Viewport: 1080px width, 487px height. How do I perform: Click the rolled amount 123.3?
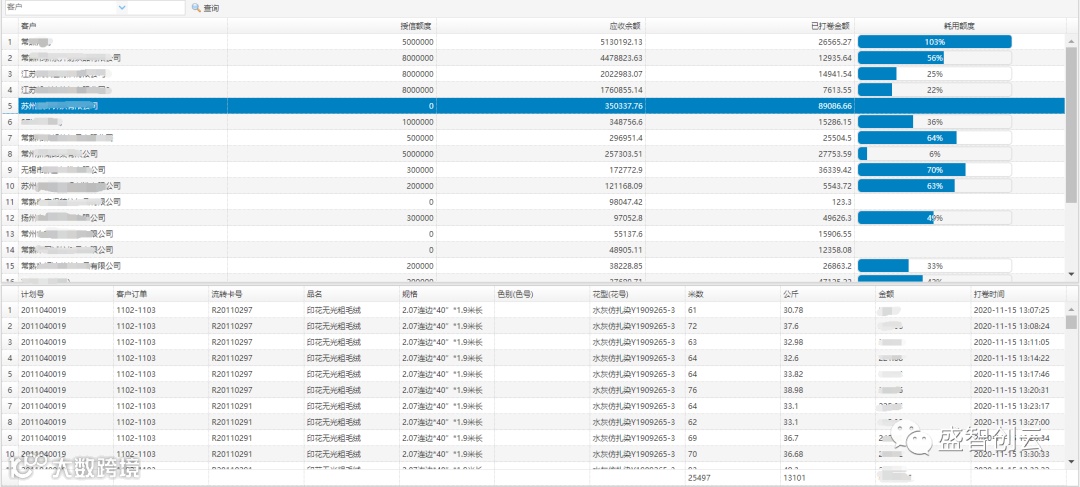click(x=842, y=202)
